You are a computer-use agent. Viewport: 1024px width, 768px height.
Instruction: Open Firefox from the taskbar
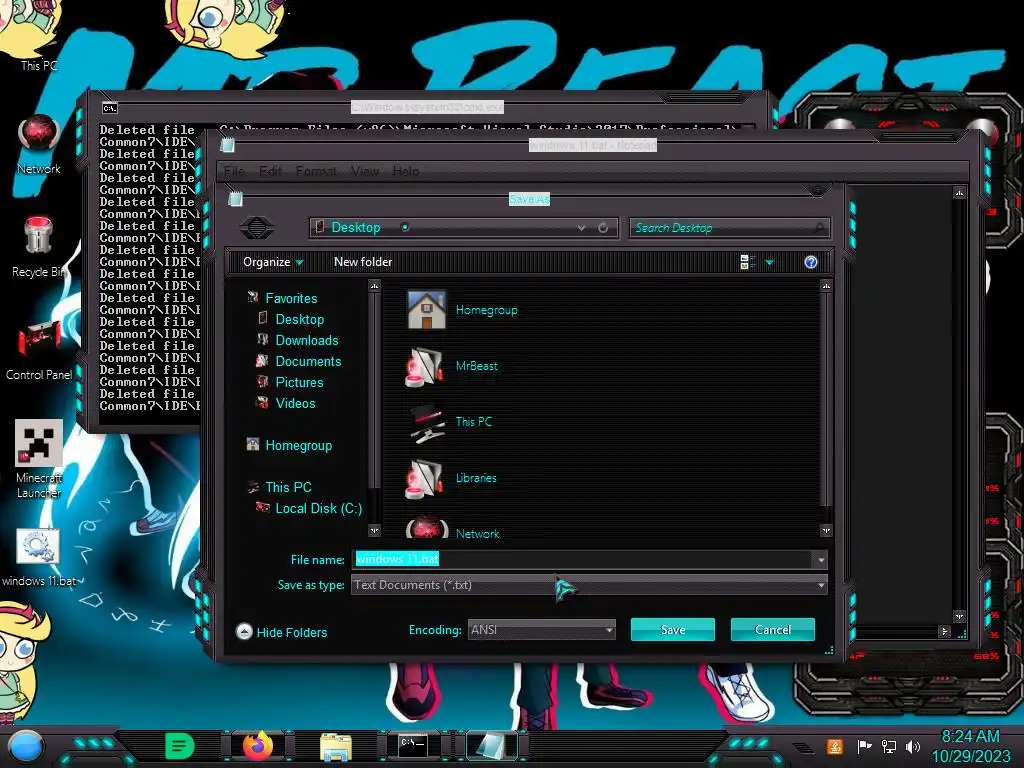click(x=258, y=746)
